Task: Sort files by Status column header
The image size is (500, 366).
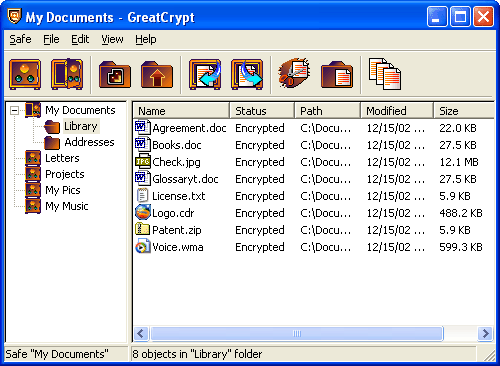Action: click(x=262, y=111)
